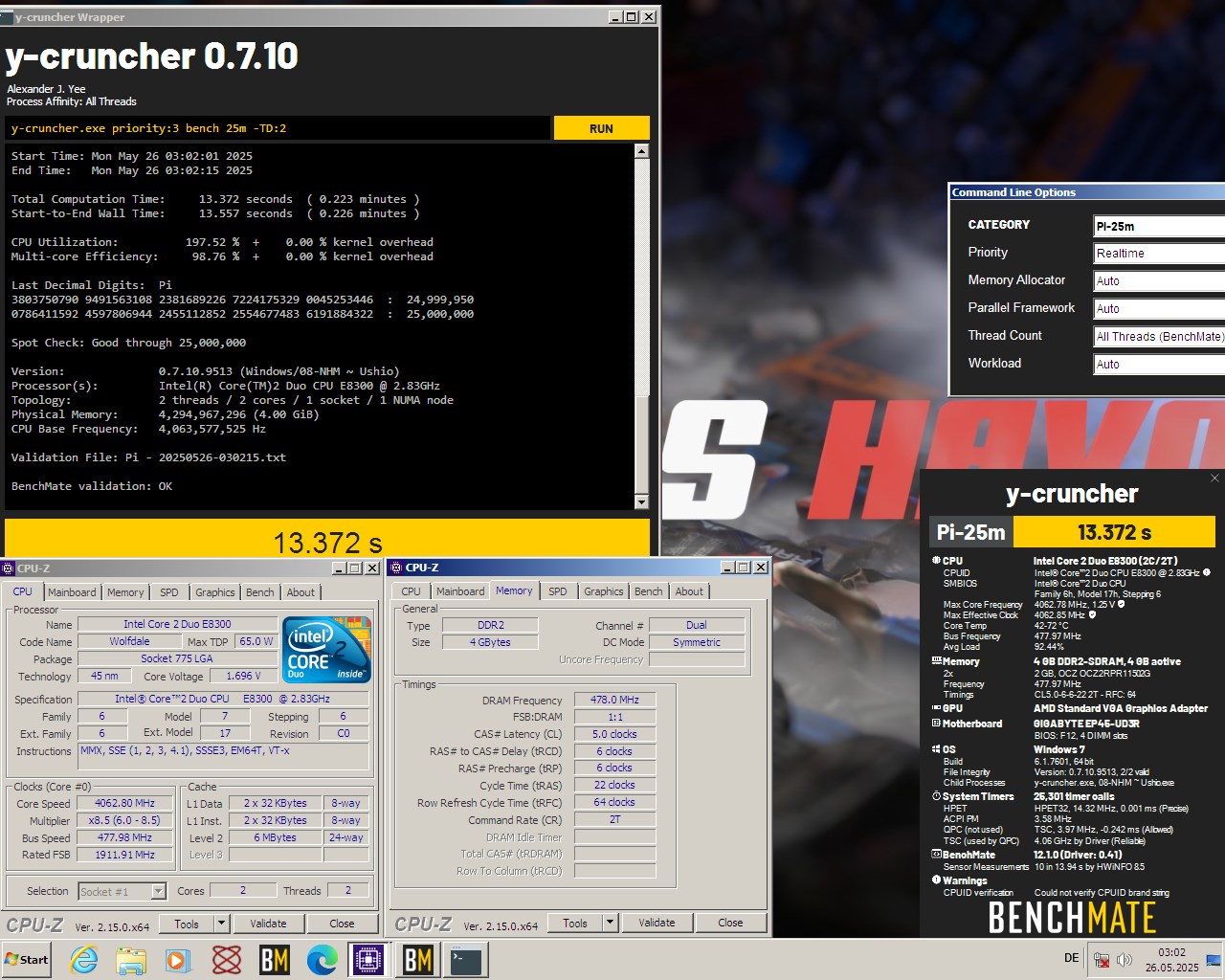The height and width of the screenshot is (980, 1225).
Task: Click the Show Desktop button beside the clock
Action: click(1215, 959)
